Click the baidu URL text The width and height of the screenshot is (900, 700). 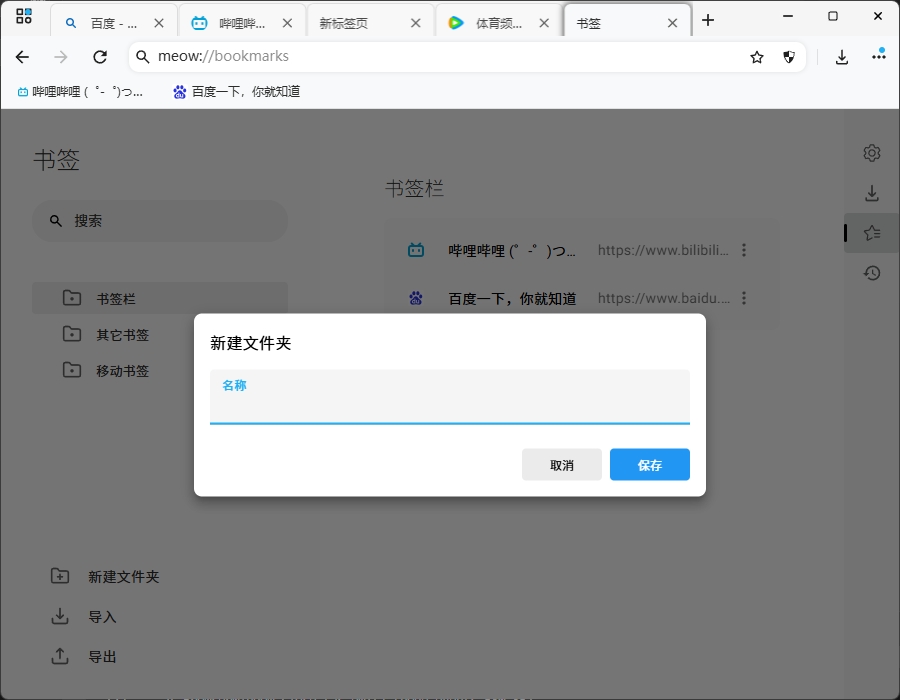click(x=664, y=298)
